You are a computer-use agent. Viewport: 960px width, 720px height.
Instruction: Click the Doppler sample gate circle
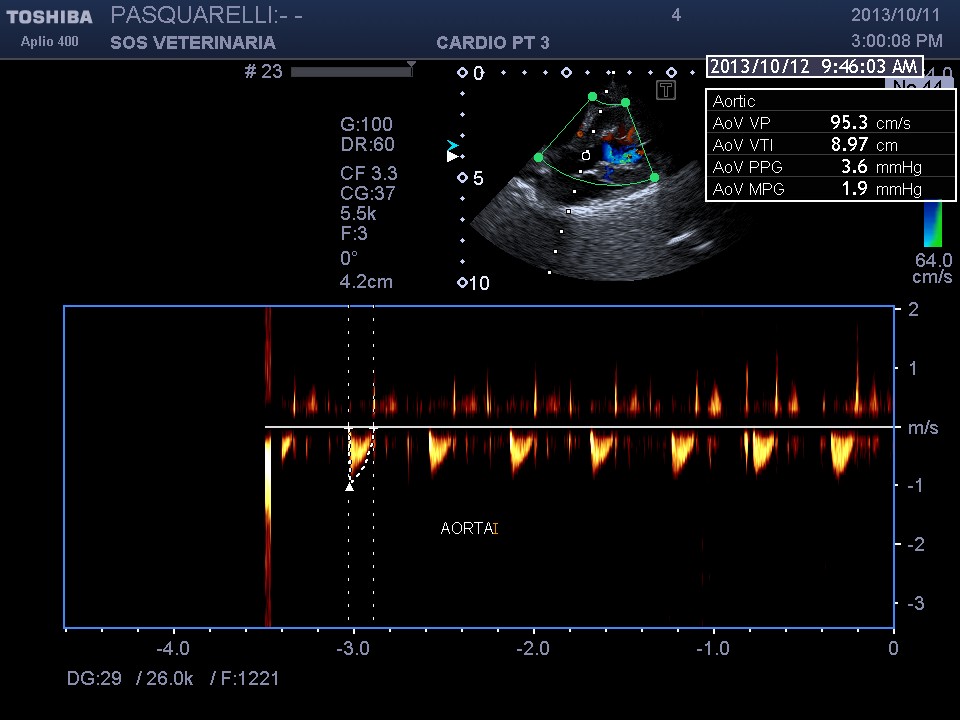pyautogui.click(x=586, y=156)
